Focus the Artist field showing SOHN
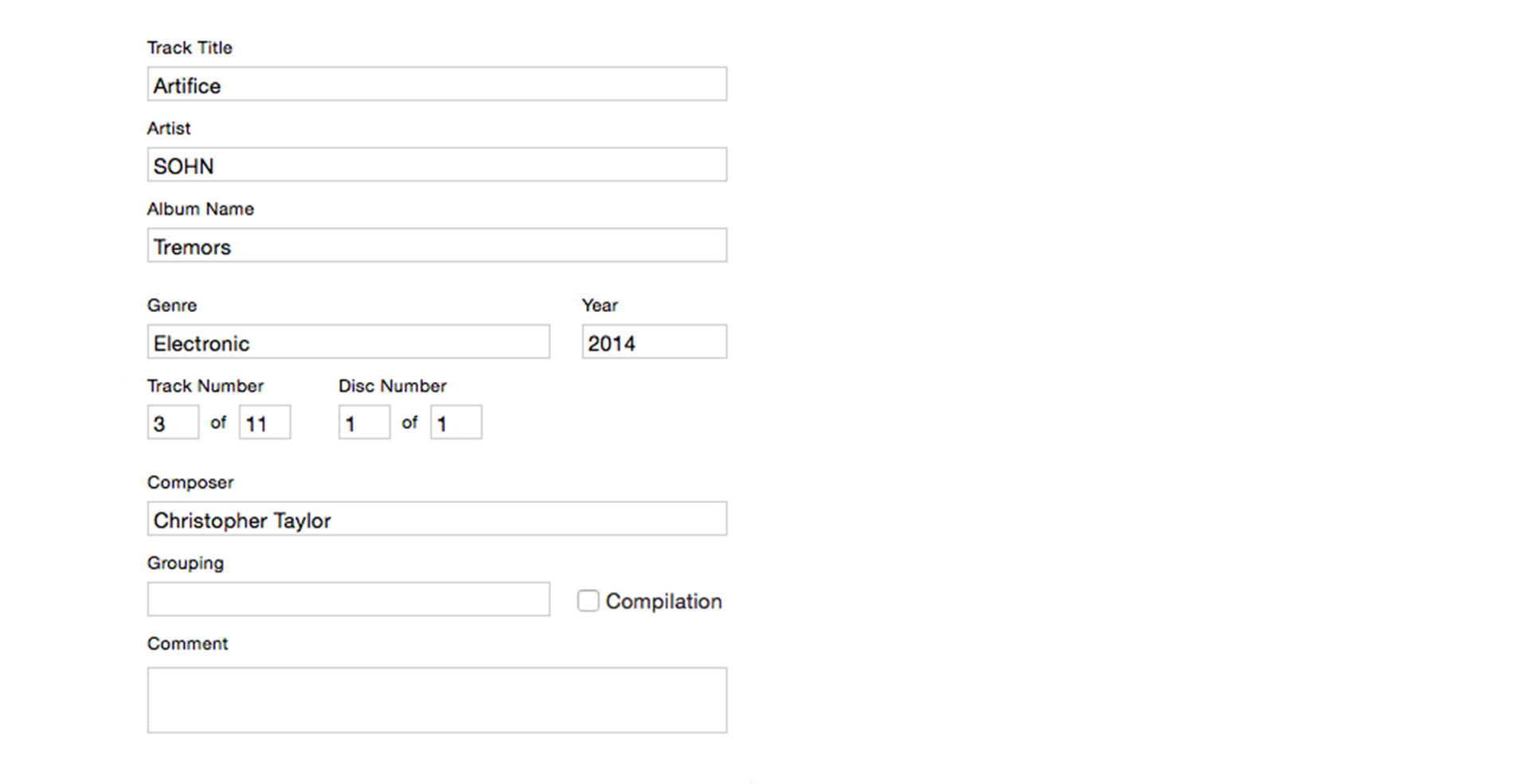This screenshot has height=784, width=1529. 436,165
